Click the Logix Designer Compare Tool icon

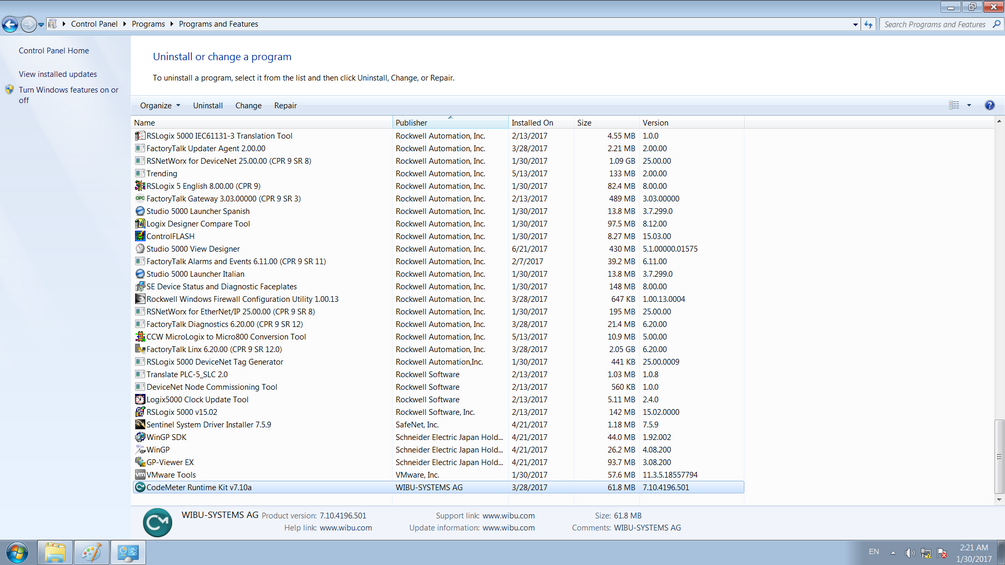(x=140, y=224)
